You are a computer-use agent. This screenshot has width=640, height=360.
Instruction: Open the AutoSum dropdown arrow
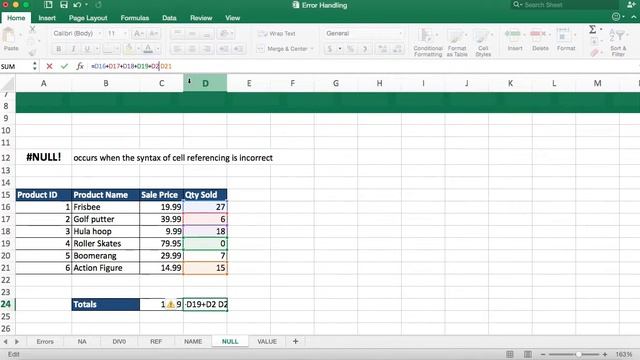click(601, 29)
